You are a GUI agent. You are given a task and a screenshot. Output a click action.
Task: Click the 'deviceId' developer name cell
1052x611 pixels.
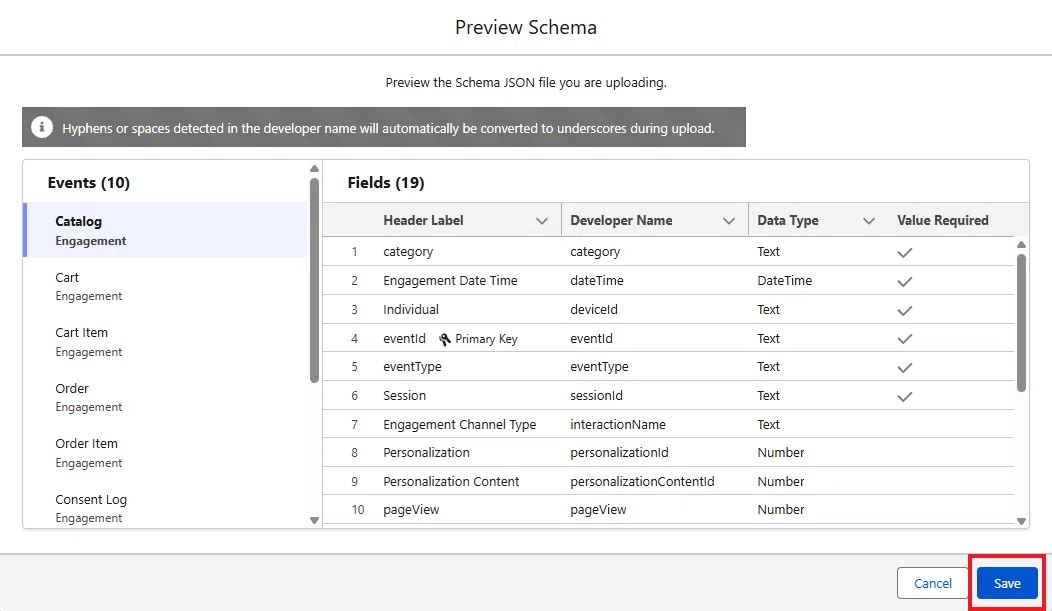pos(594,310)
